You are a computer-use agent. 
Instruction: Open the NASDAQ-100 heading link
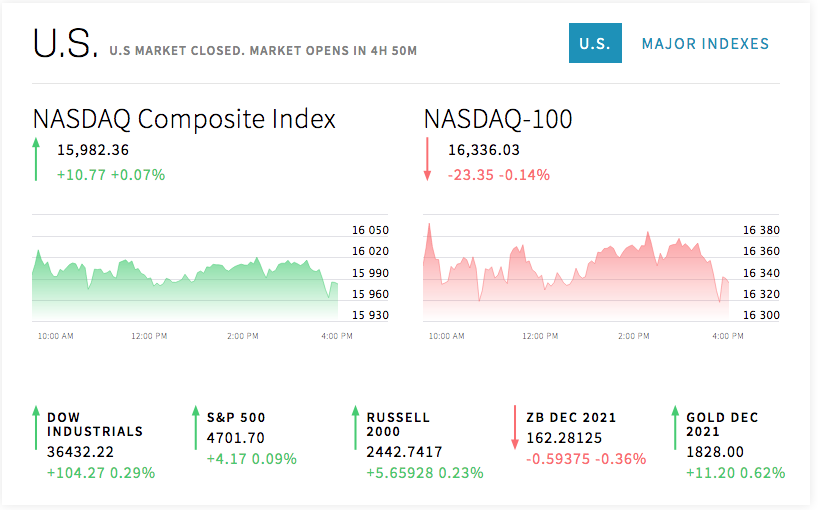498,119
